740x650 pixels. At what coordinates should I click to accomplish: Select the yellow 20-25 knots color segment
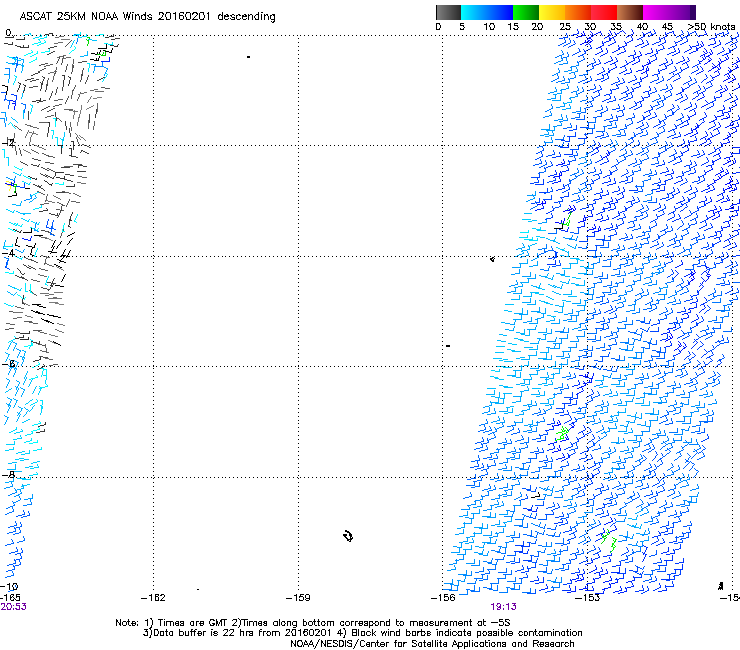point(552,12)
